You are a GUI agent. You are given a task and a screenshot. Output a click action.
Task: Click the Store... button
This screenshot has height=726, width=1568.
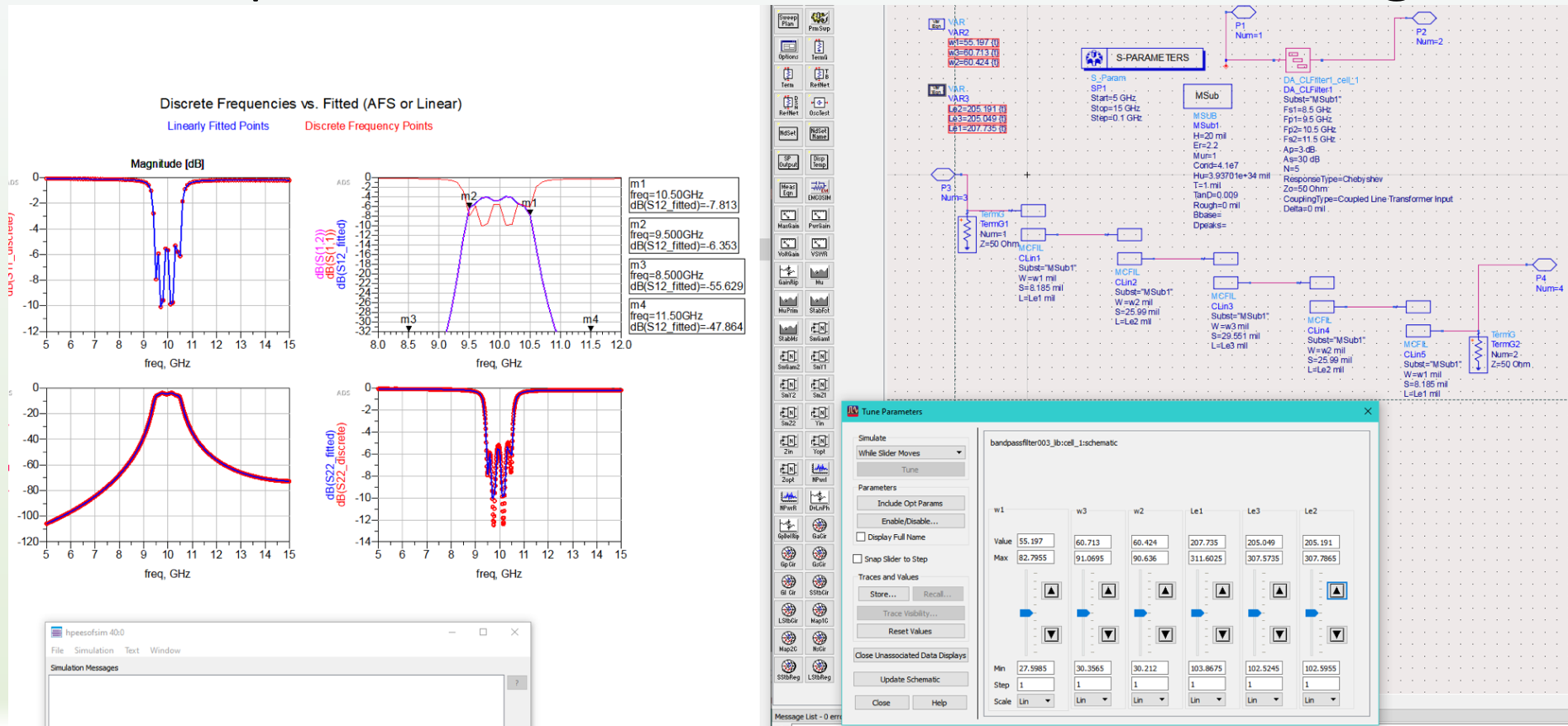(882, 594)
